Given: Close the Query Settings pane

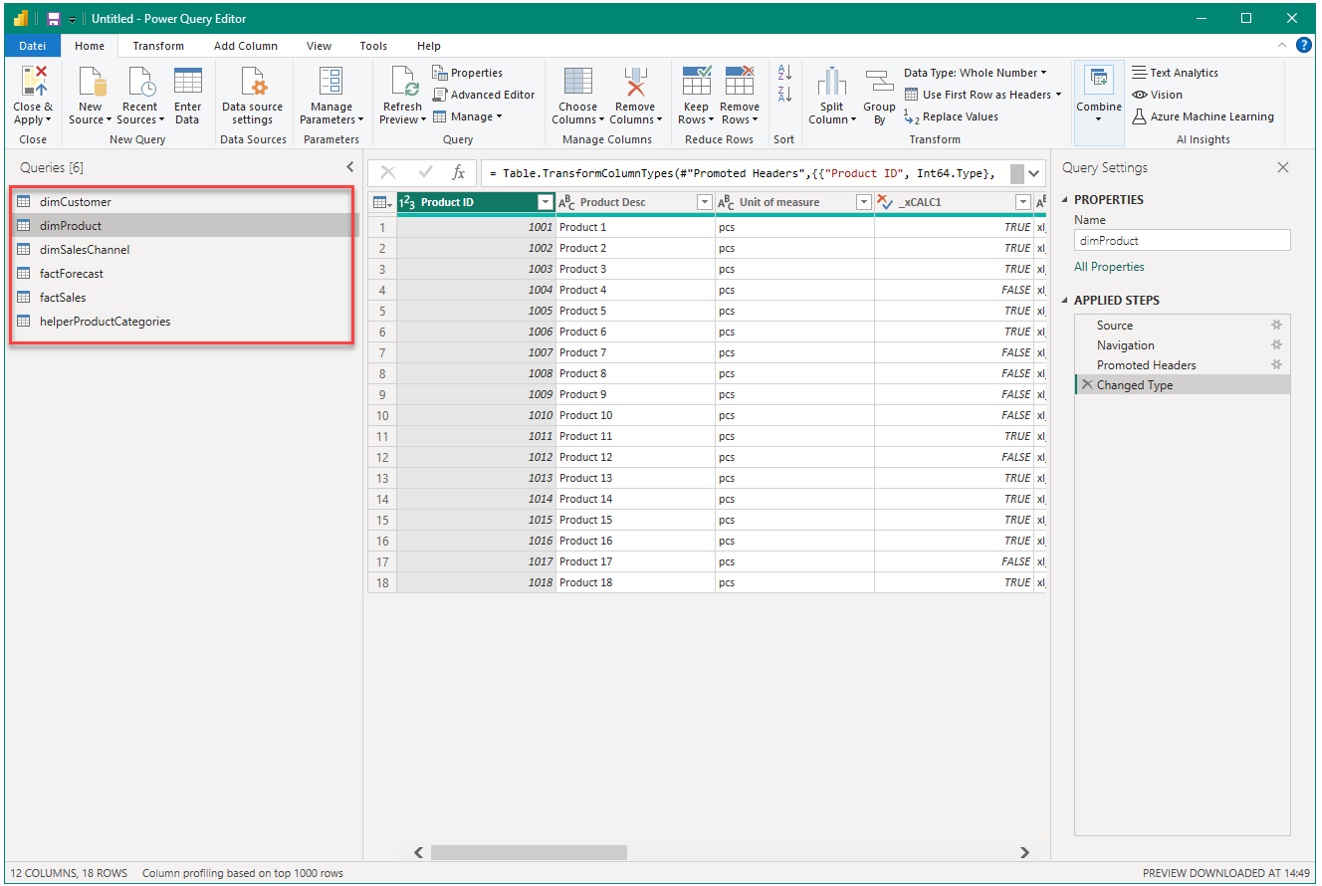Looking at the screenshot, I should click(x=1283, y=168).
